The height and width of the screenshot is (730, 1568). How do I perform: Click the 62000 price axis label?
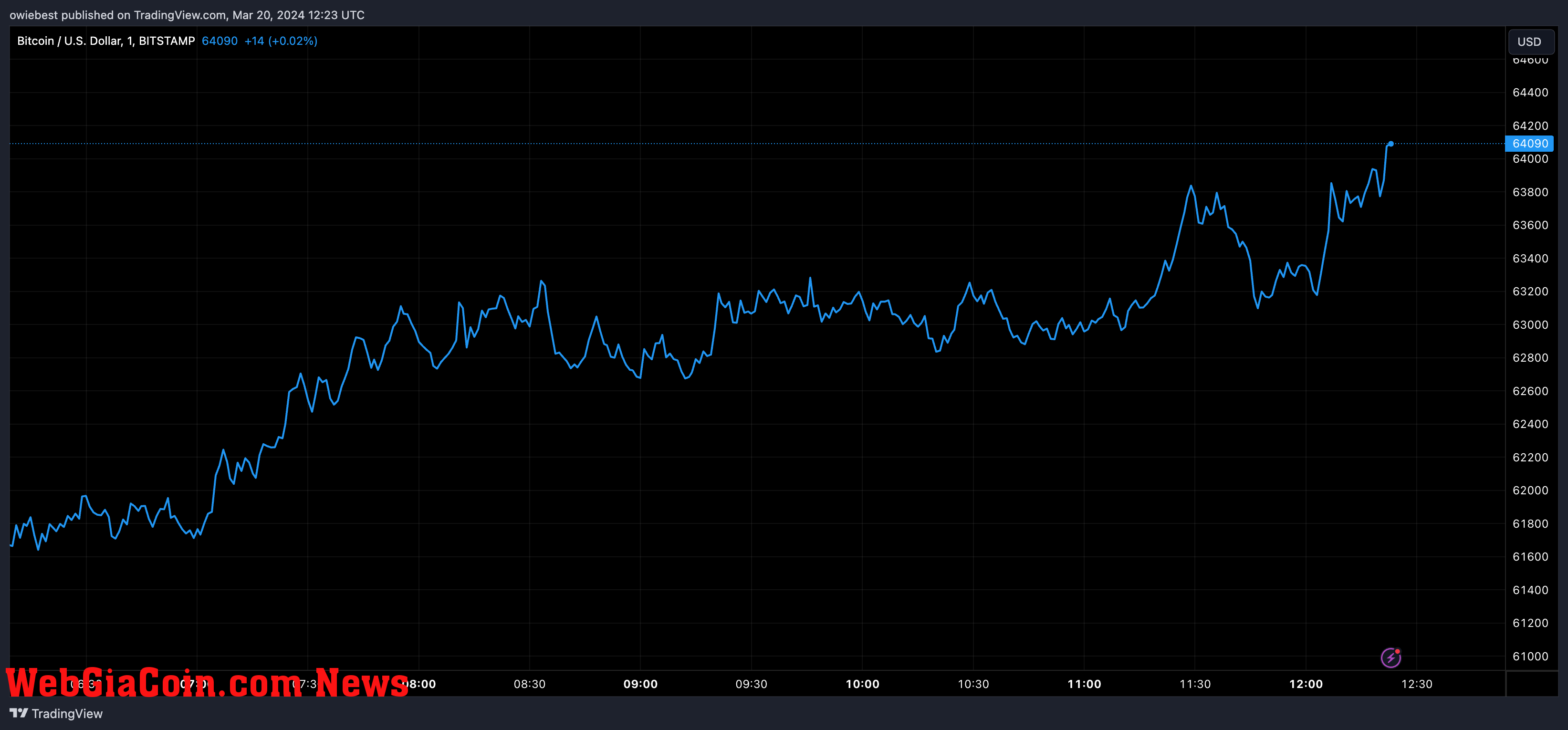[x=1530, y=490]
